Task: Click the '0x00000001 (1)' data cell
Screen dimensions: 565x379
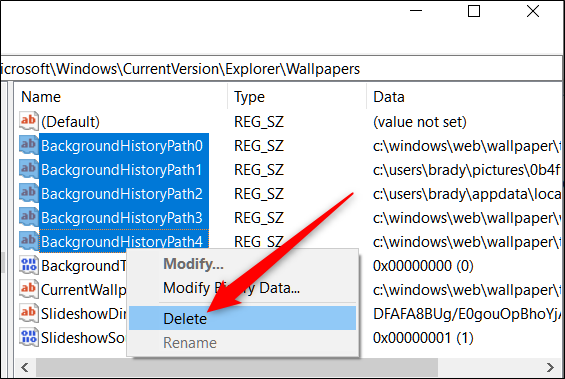Action: pyautogui.click(x=423, y=338)
